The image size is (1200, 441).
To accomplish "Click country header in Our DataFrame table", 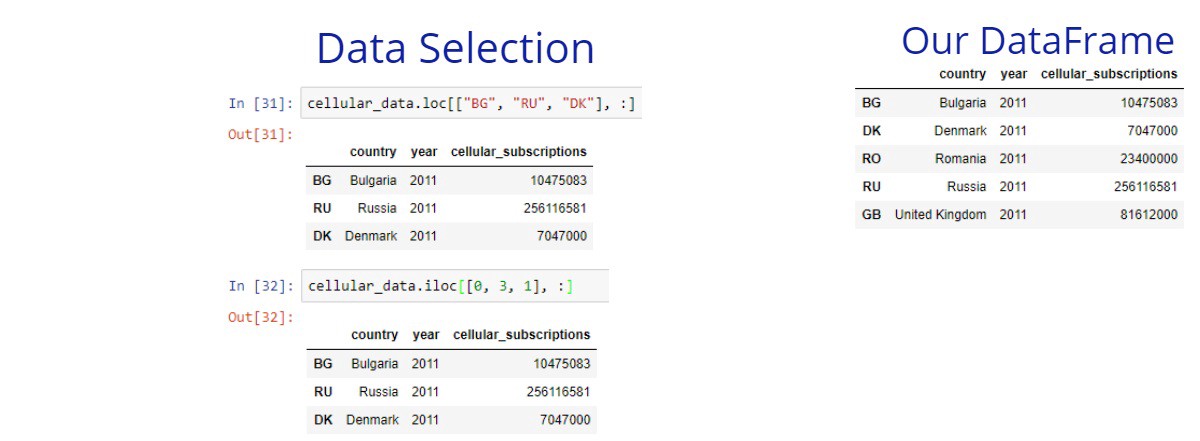I will [962, 74].
